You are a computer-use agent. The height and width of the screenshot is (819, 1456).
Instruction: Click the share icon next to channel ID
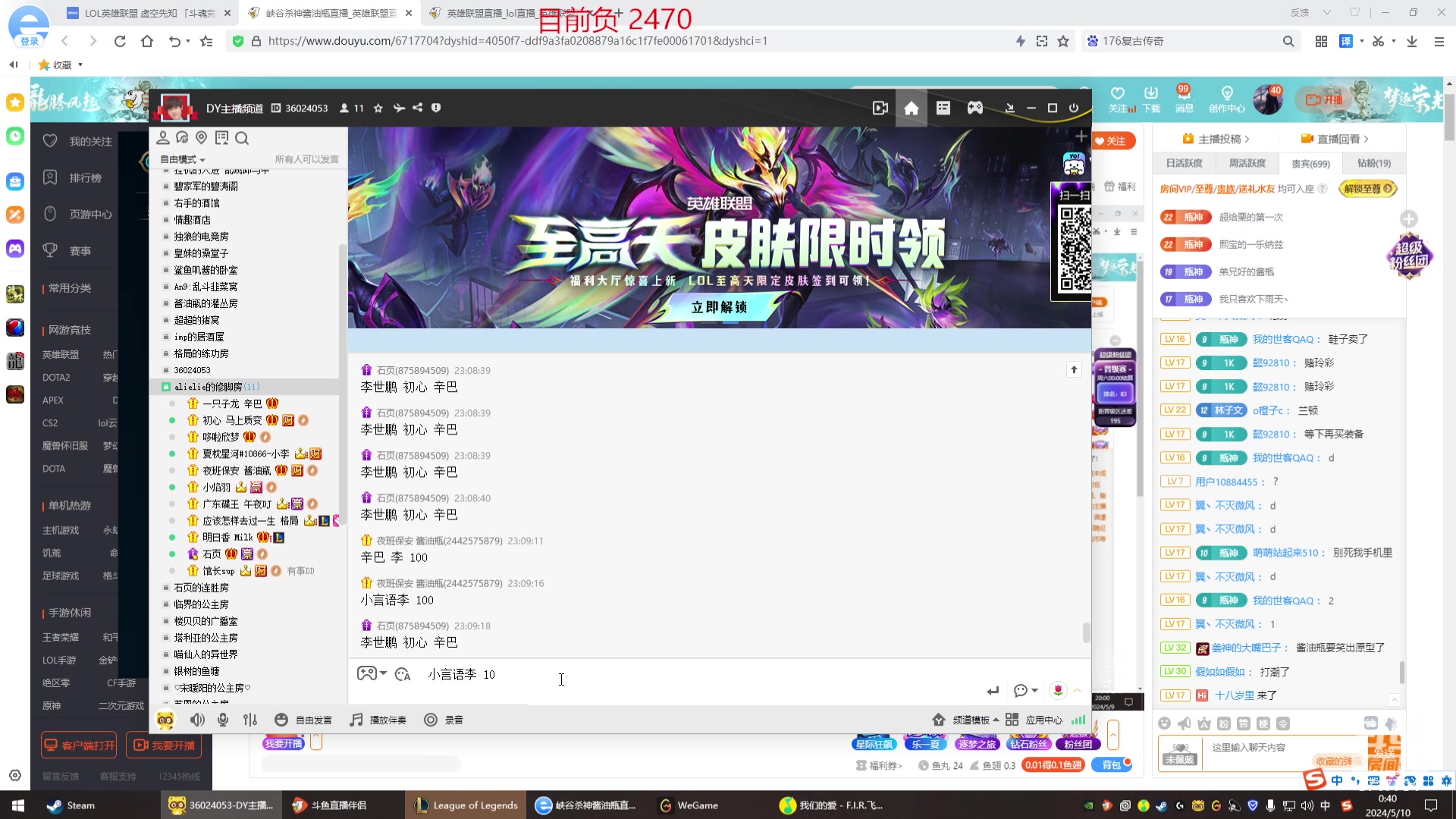point(418,108)
